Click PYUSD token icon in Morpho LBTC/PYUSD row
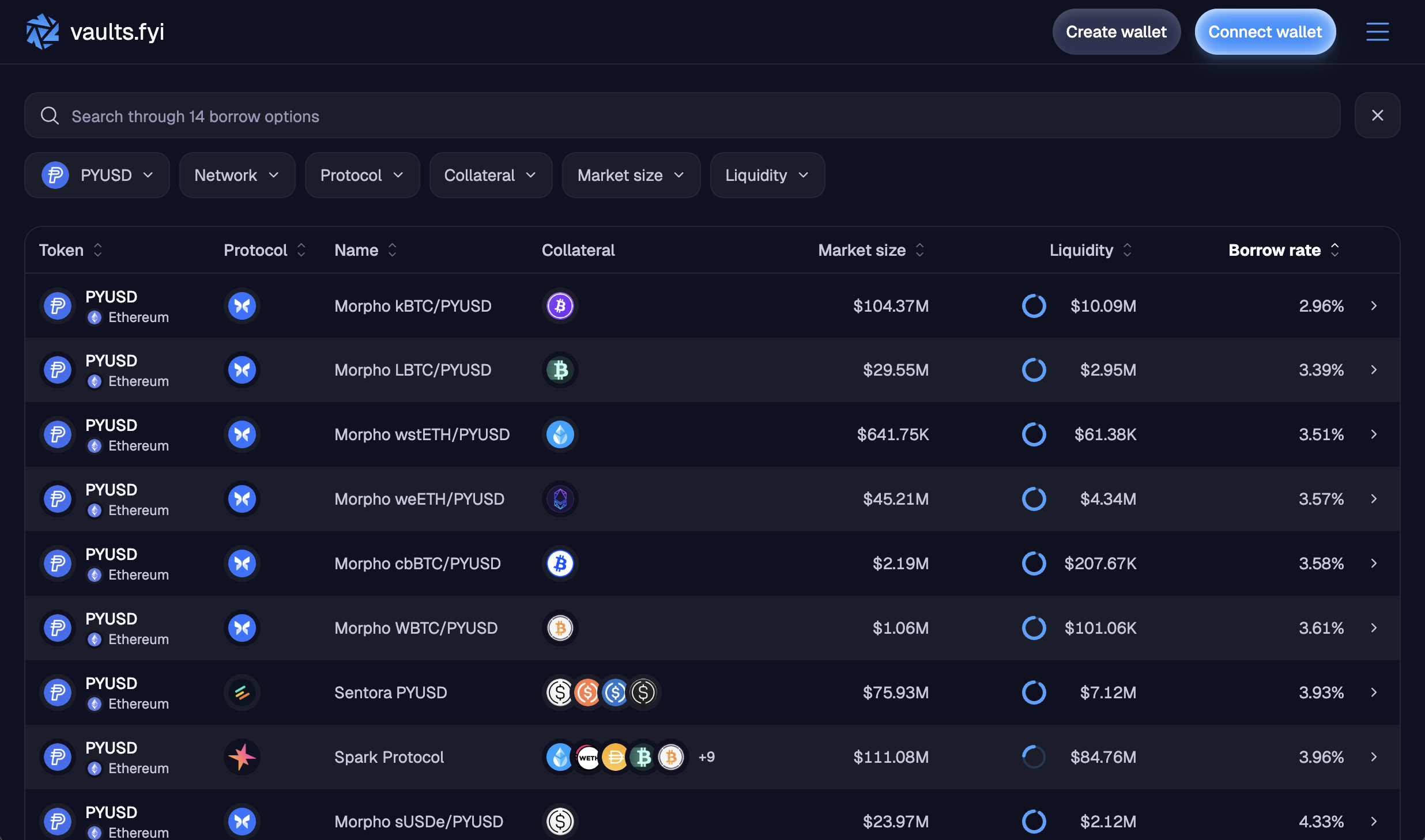The width and height of the screenshot is (1425, 840). tap(58, 370)
